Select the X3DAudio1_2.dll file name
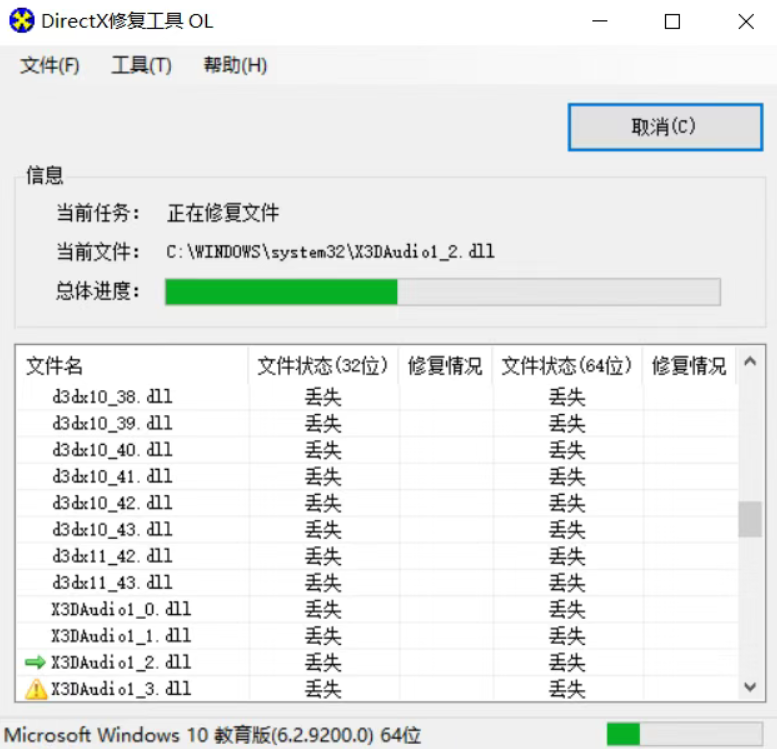The height and width of the screenshot is (749, 777). pos(121,662)
